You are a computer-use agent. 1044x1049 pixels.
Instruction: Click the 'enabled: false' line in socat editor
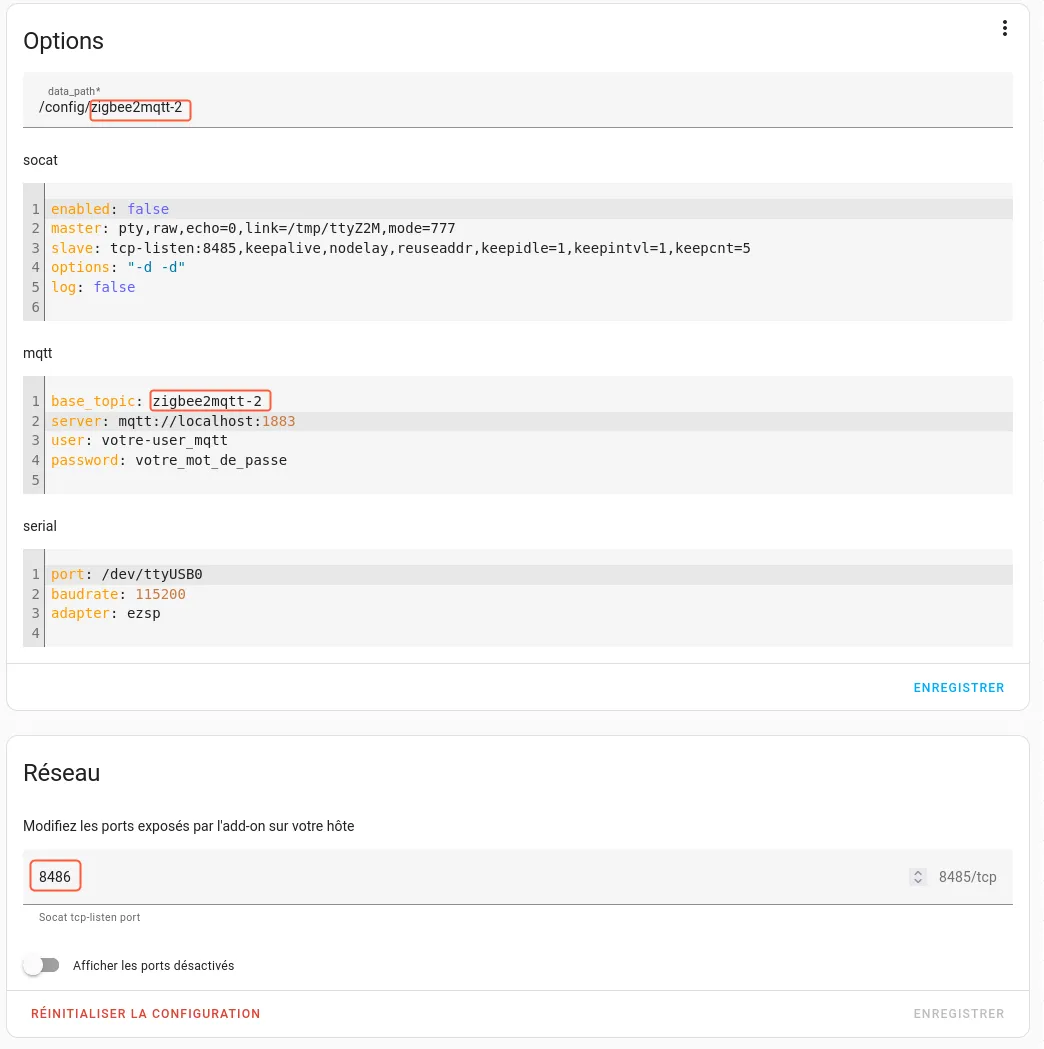click(x=110, y=209)
